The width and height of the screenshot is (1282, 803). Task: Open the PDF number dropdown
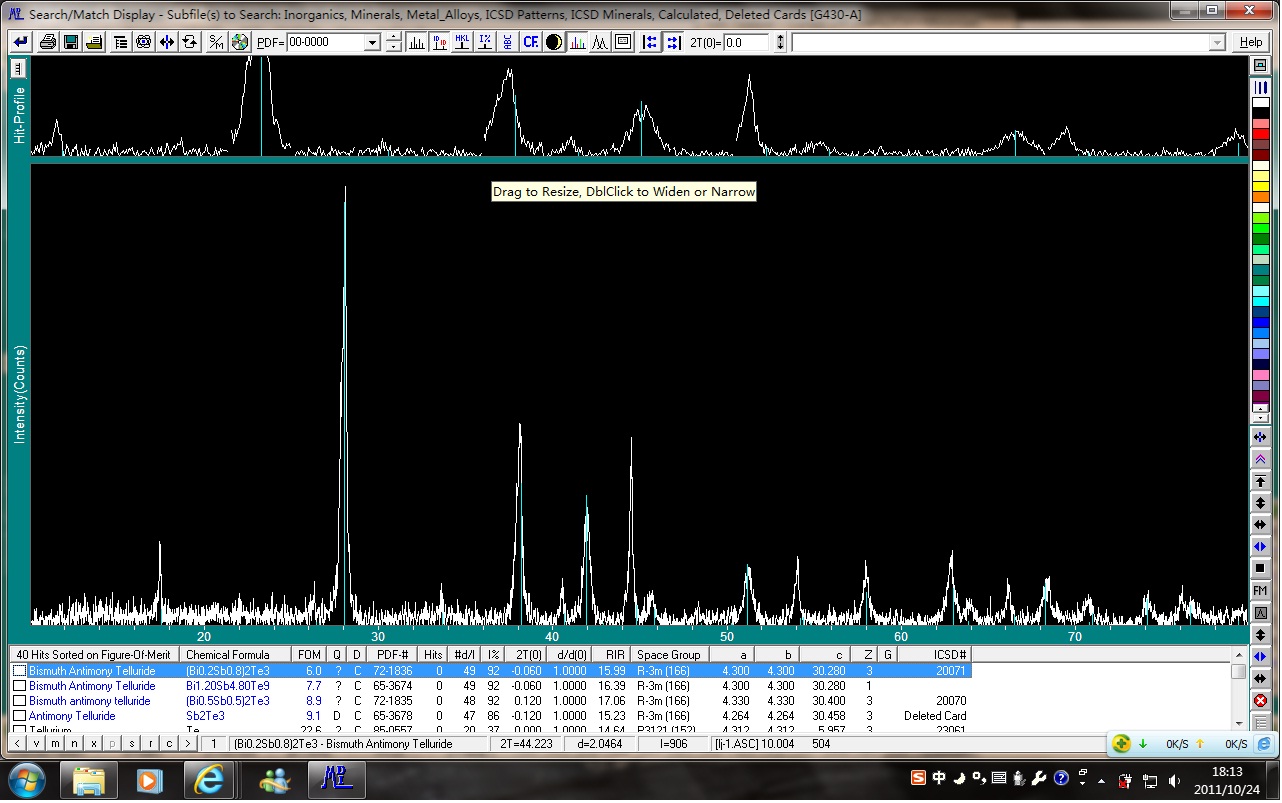click(x=372, y=43)
